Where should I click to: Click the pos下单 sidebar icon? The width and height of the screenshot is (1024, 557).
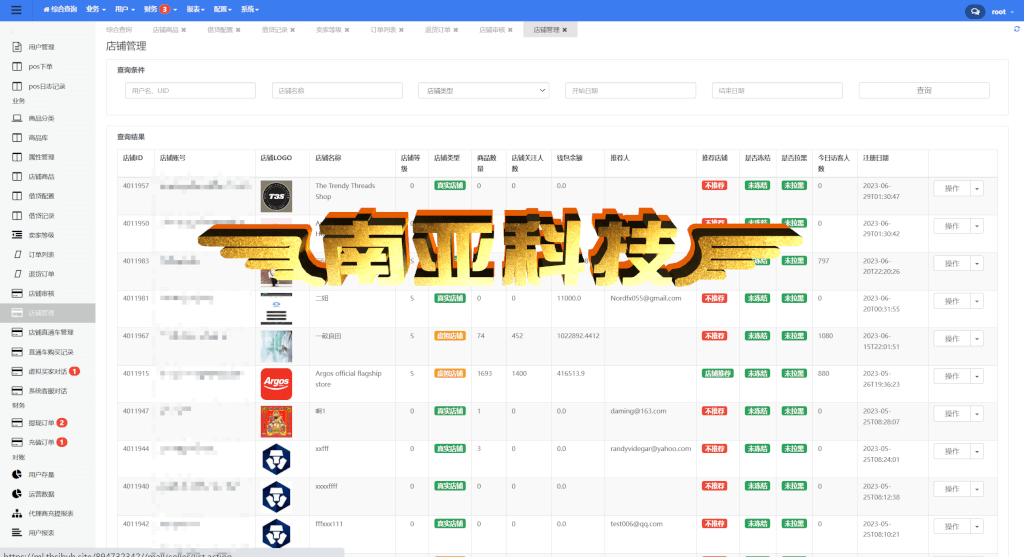click(17, 67)
